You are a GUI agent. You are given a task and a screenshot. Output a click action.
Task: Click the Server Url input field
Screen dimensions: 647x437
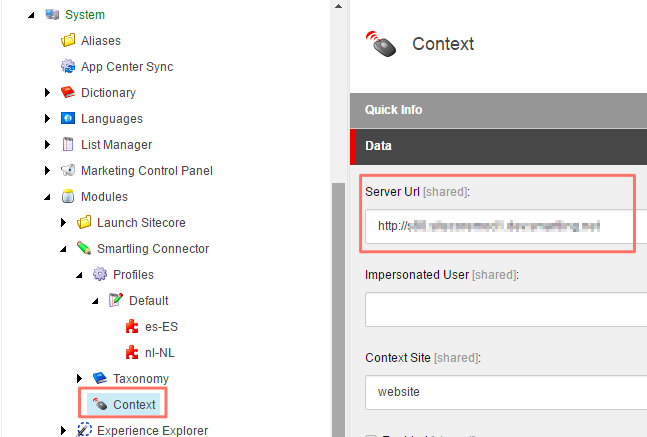tap(498, 226)
